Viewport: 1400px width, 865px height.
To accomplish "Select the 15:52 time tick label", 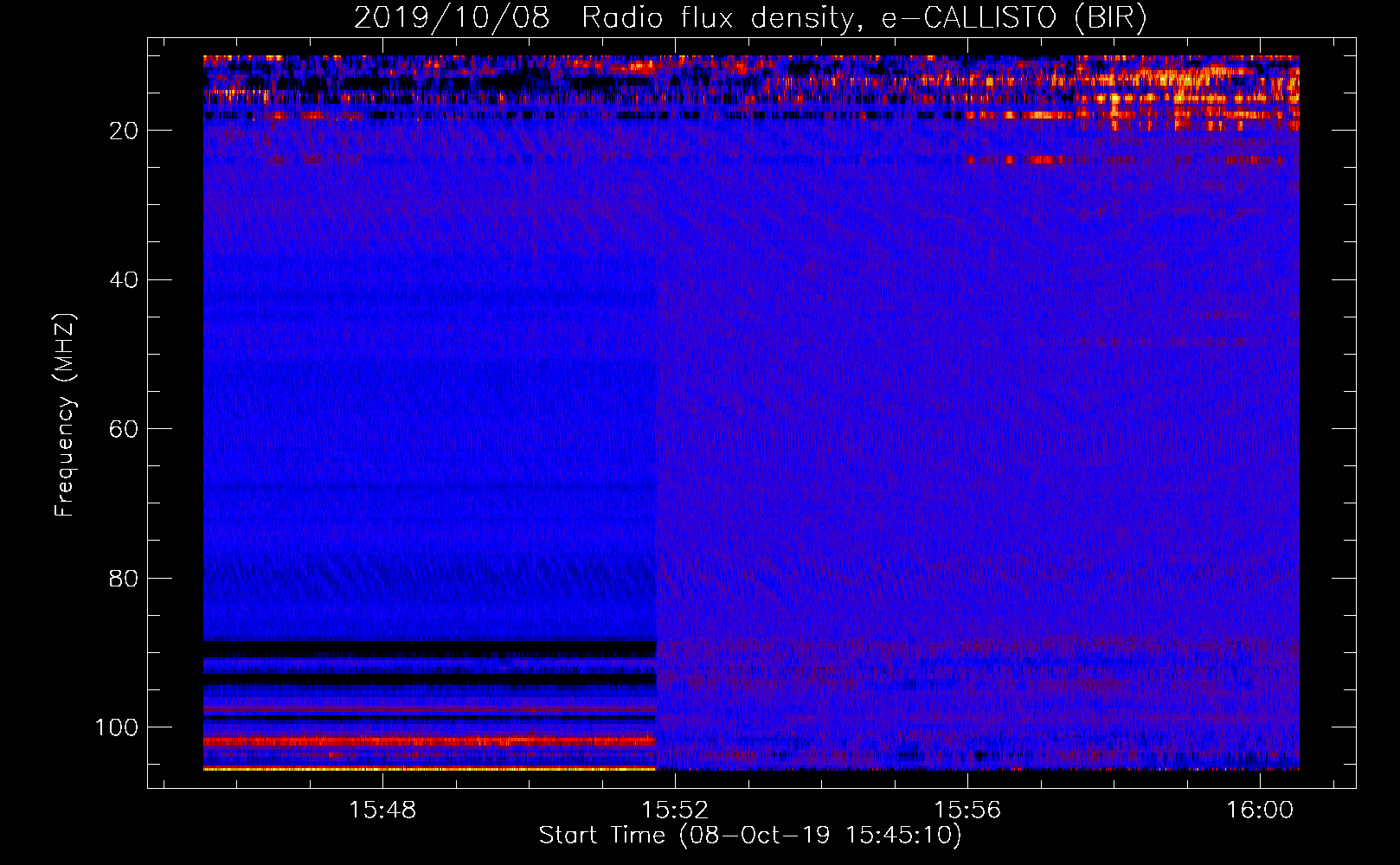I will pos(675,810).
